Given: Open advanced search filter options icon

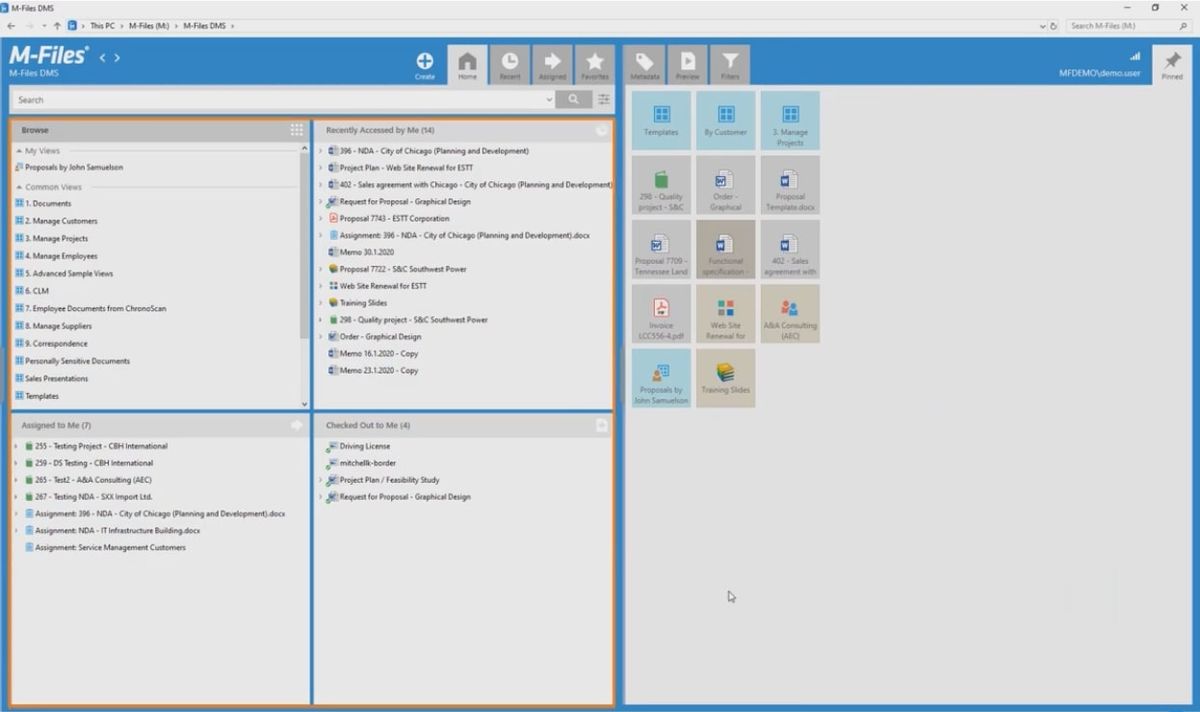Looking at the screenshot, I should click(x=603, y=99).
